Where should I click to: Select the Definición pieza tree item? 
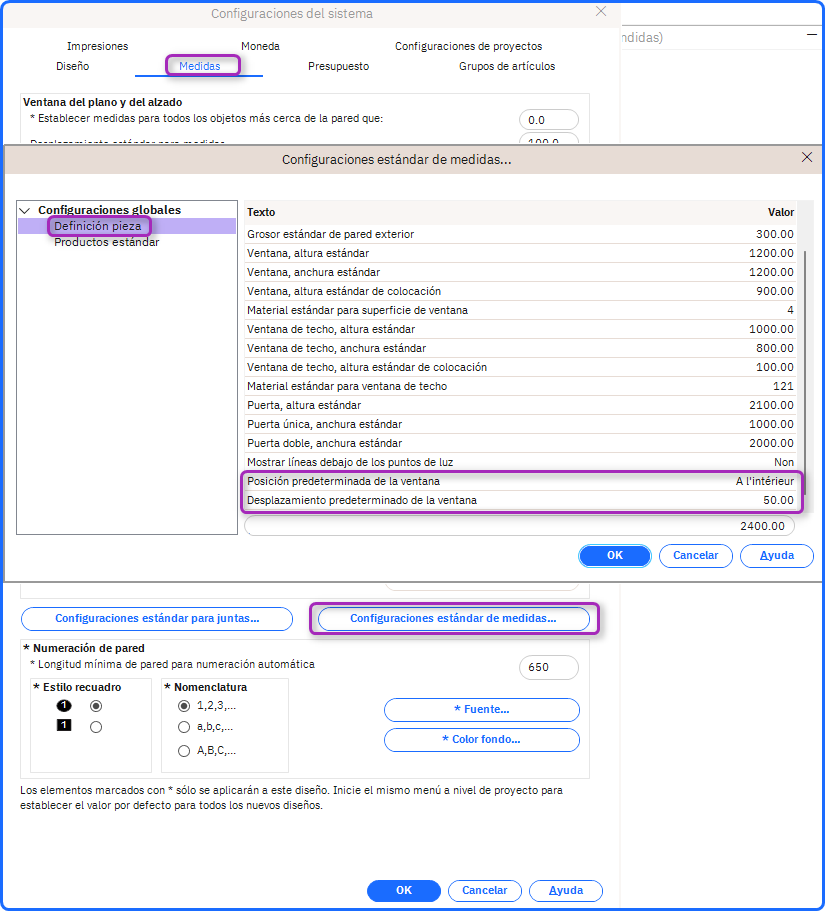pos(98,226)
